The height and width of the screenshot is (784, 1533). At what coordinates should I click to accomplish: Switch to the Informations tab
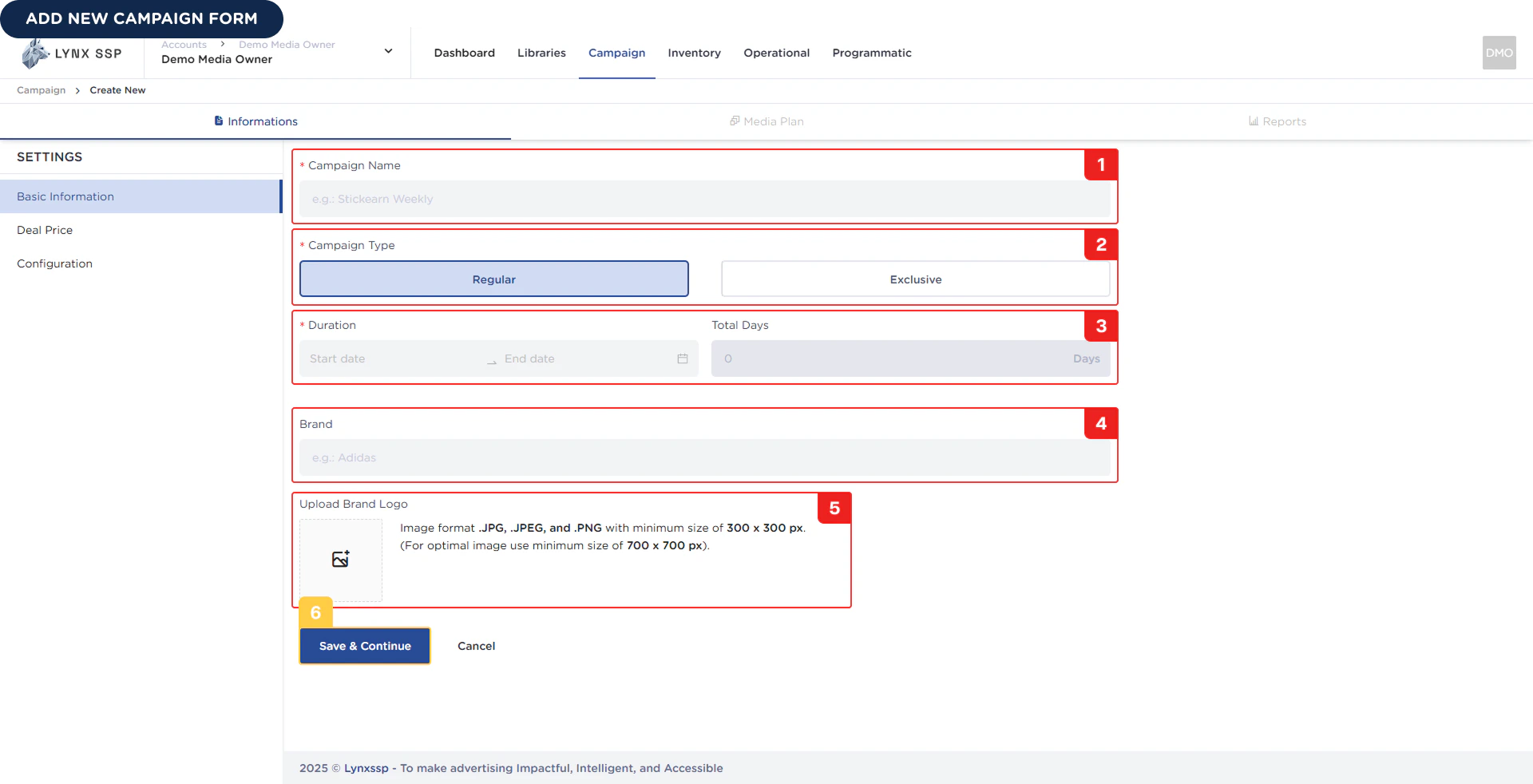pos(255,121)
